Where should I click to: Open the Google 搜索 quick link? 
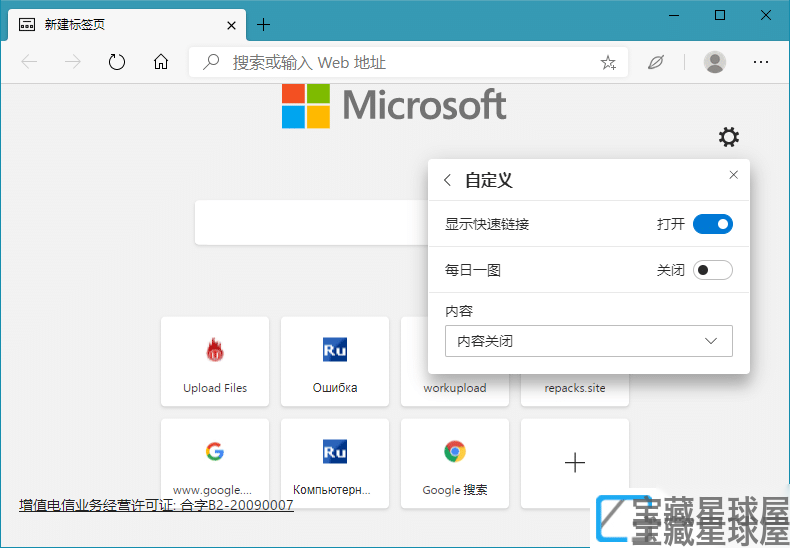coord(455,463)
